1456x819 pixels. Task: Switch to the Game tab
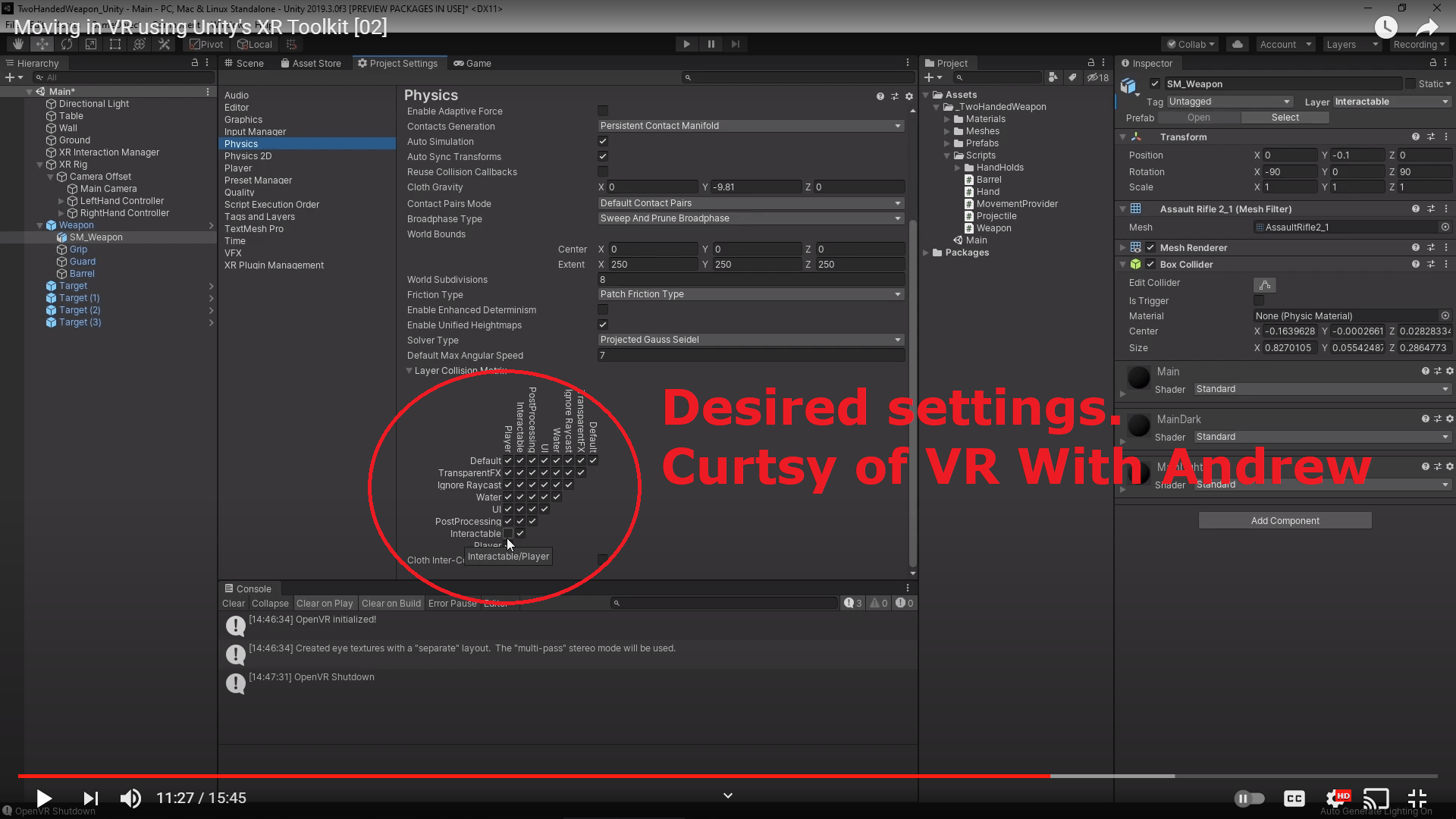(472, 63)
